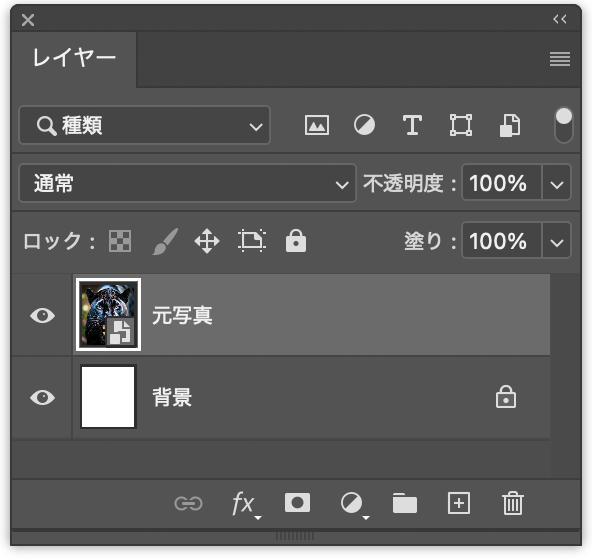
Task: Toggle layer filtering switch on/off
Action: coord(563,125)
